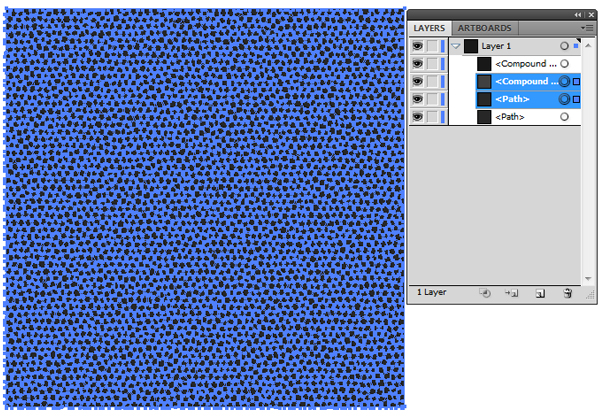Click the Make/Release Clipping Mask icon
The width and height of the screenshot is (600, 416).
[x=485, y=293]
